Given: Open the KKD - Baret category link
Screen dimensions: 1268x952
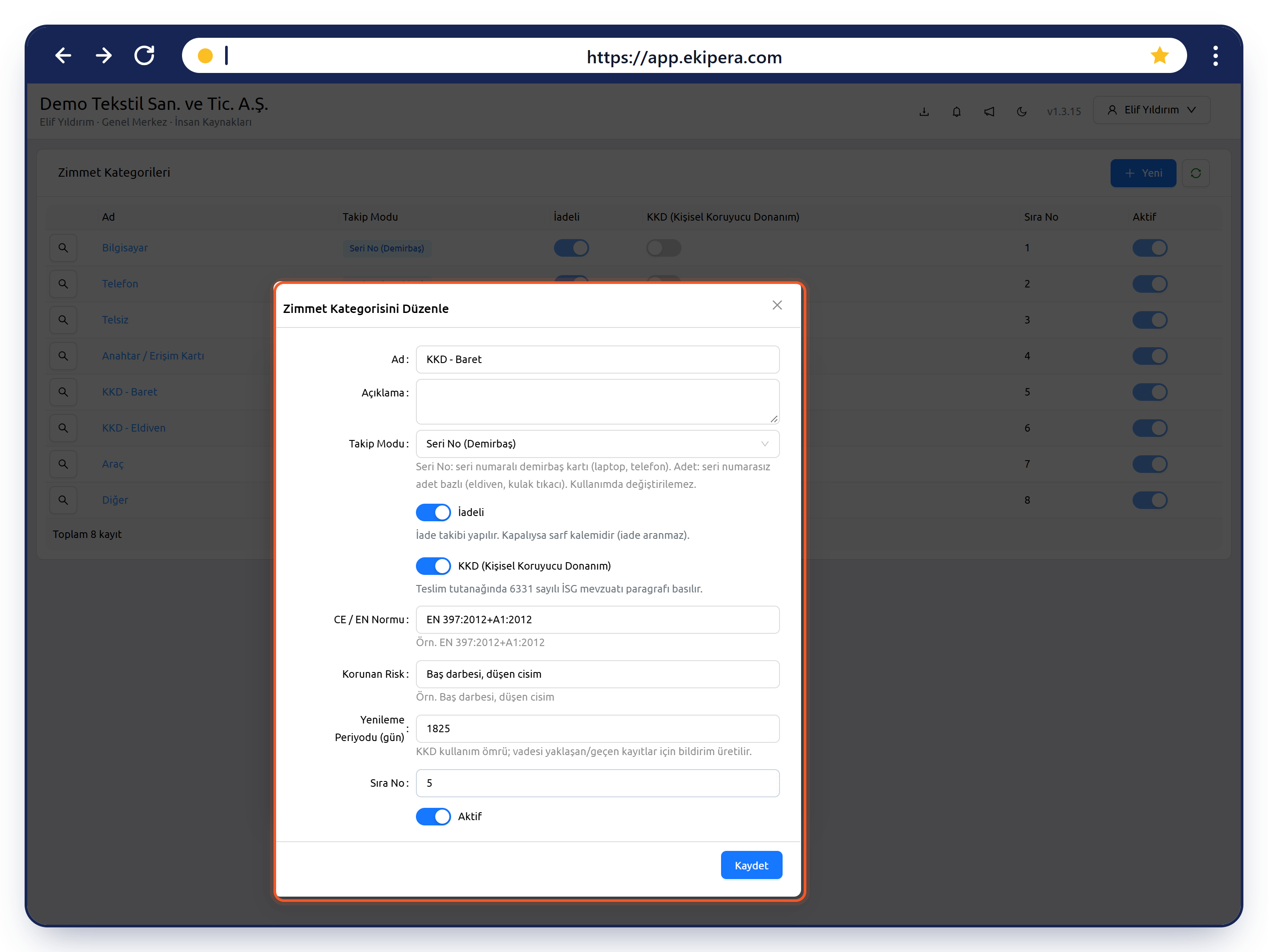Looking at the screenshot, I should click(130, 392).
